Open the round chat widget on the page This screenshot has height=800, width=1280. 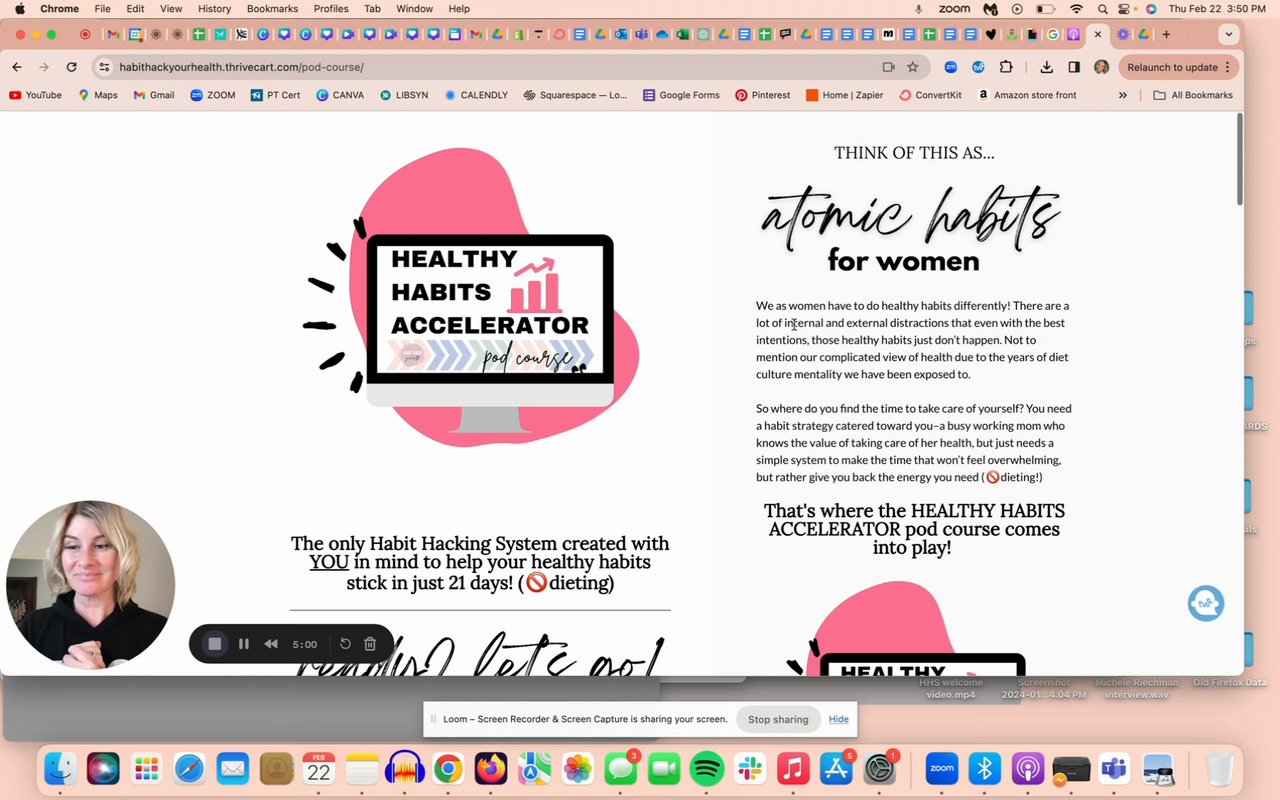point(1206,603)
